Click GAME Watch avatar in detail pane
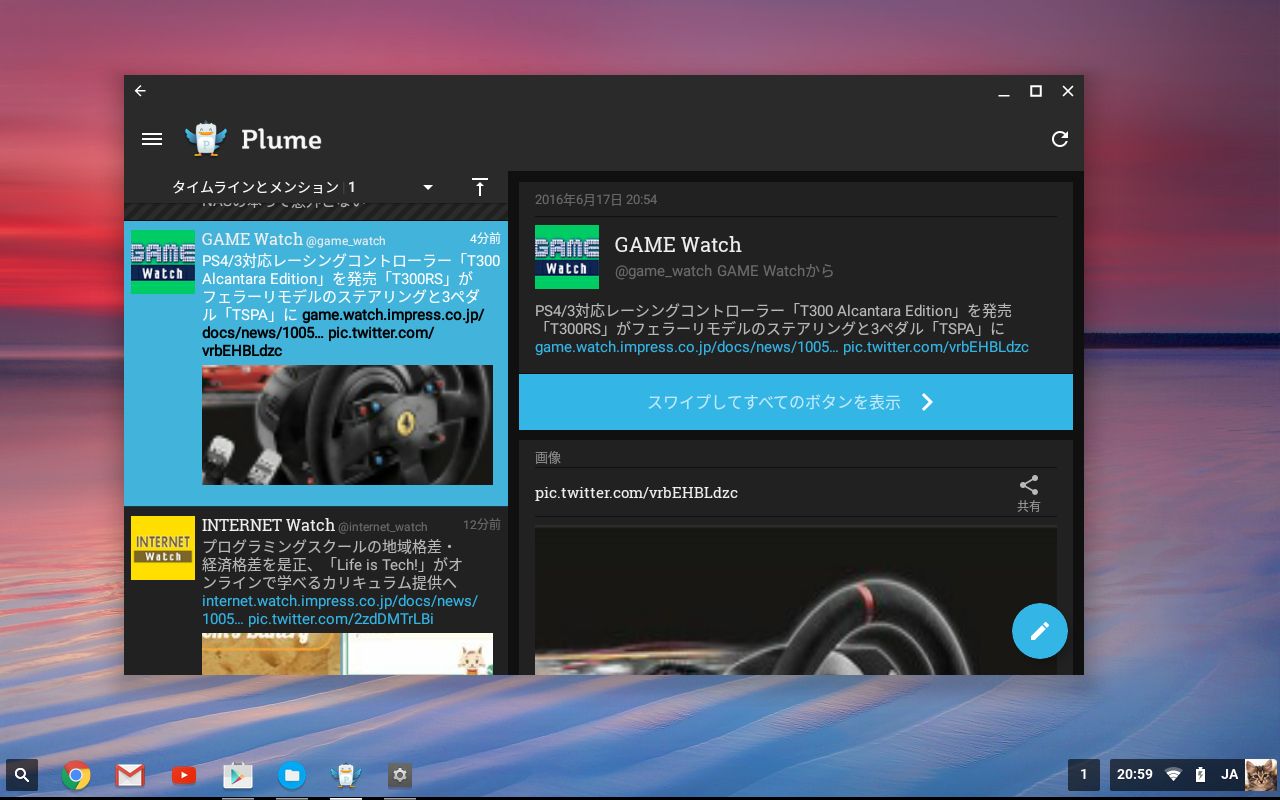This screenshot has width=1280, height=800. click(567, 257)
